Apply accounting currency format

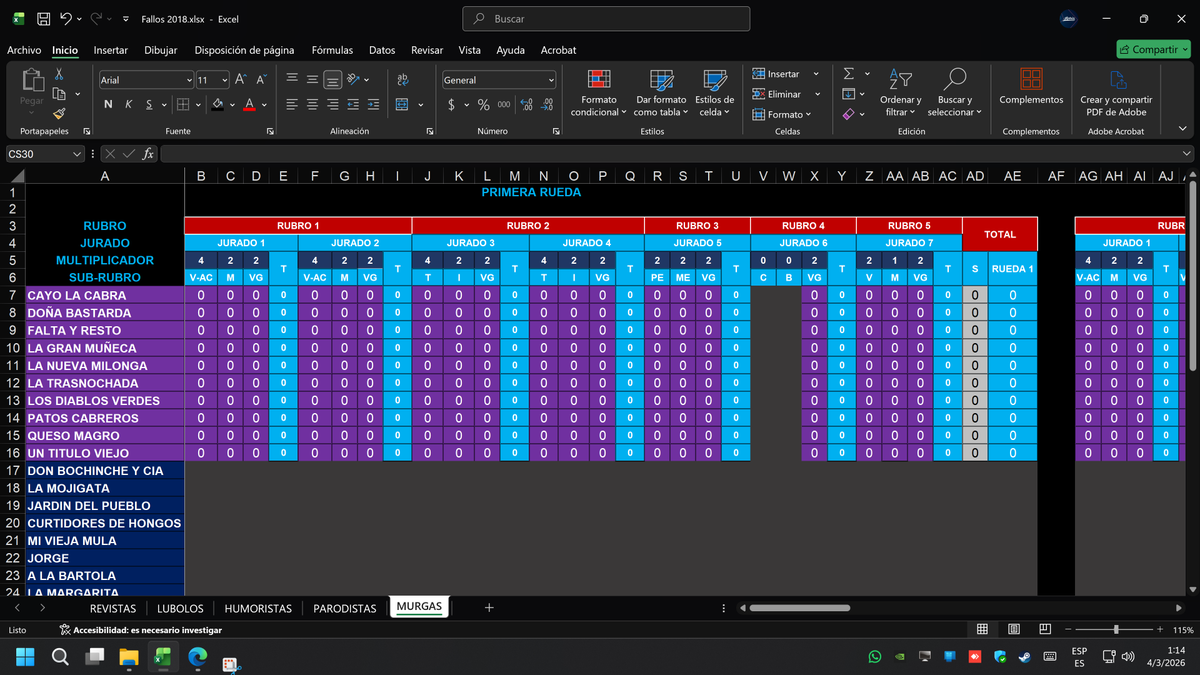pyautogui.click(x=452, y=104)
